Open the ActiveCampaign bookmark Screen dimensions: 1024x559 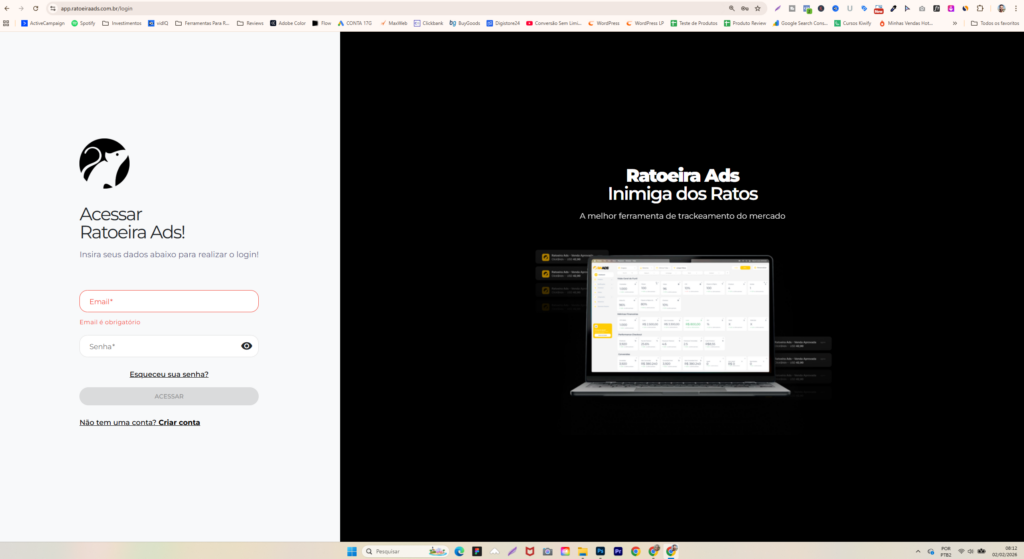point(43,23)
